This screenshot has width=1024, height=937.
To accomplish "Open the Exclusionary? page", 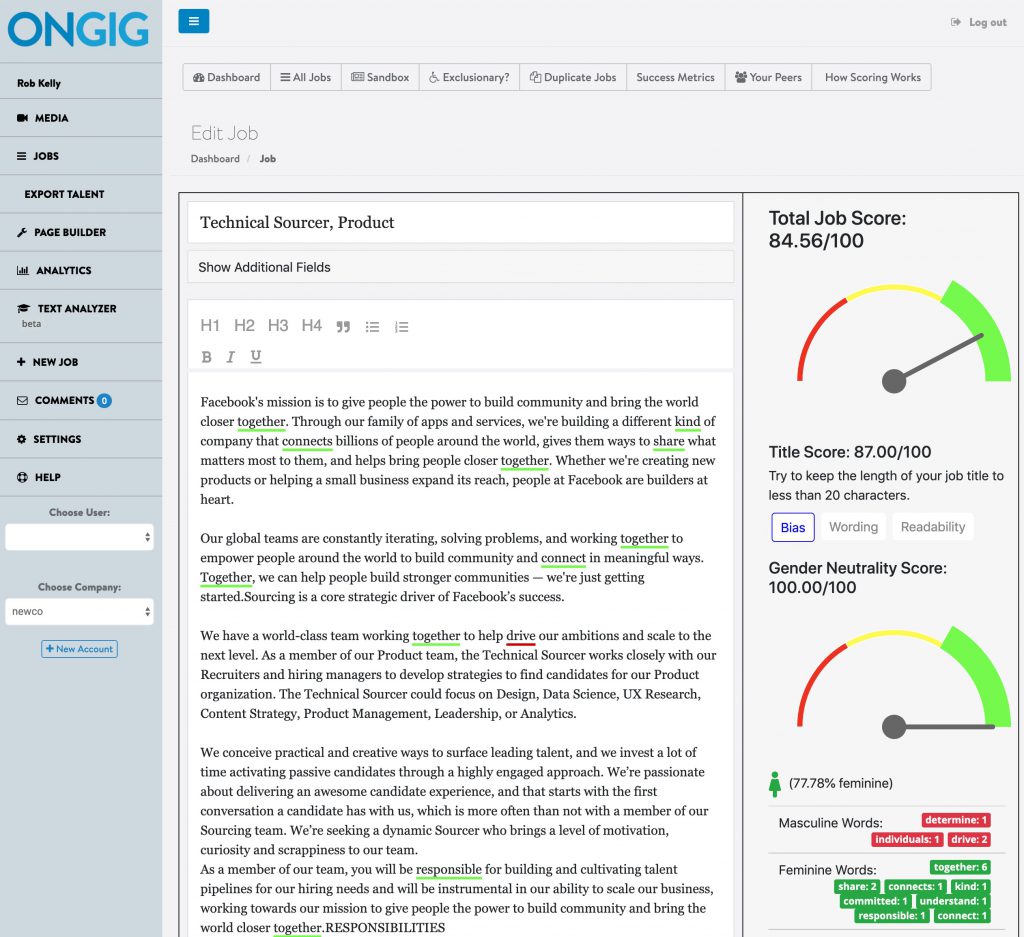I will [x=469, y=77].
